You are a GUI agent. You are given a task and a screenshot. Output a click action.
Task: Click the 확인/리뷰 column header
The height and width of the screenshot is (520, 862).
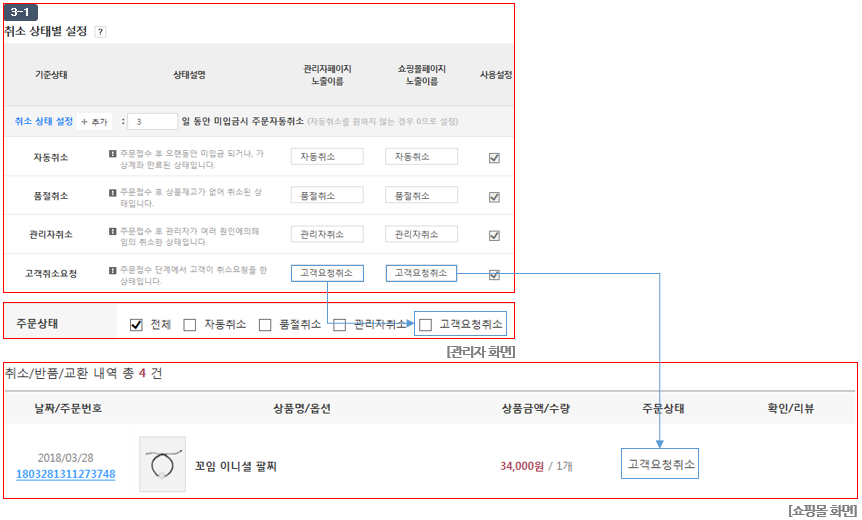click(x=791, y=408)
